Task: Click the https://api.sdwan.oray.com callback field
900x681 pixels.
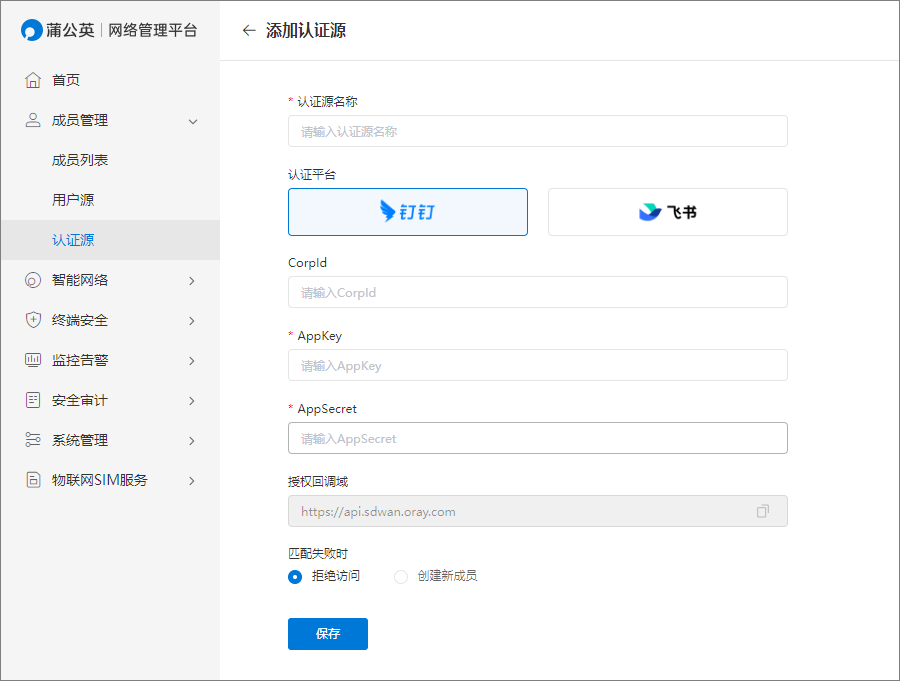Action: pos(537,511)
